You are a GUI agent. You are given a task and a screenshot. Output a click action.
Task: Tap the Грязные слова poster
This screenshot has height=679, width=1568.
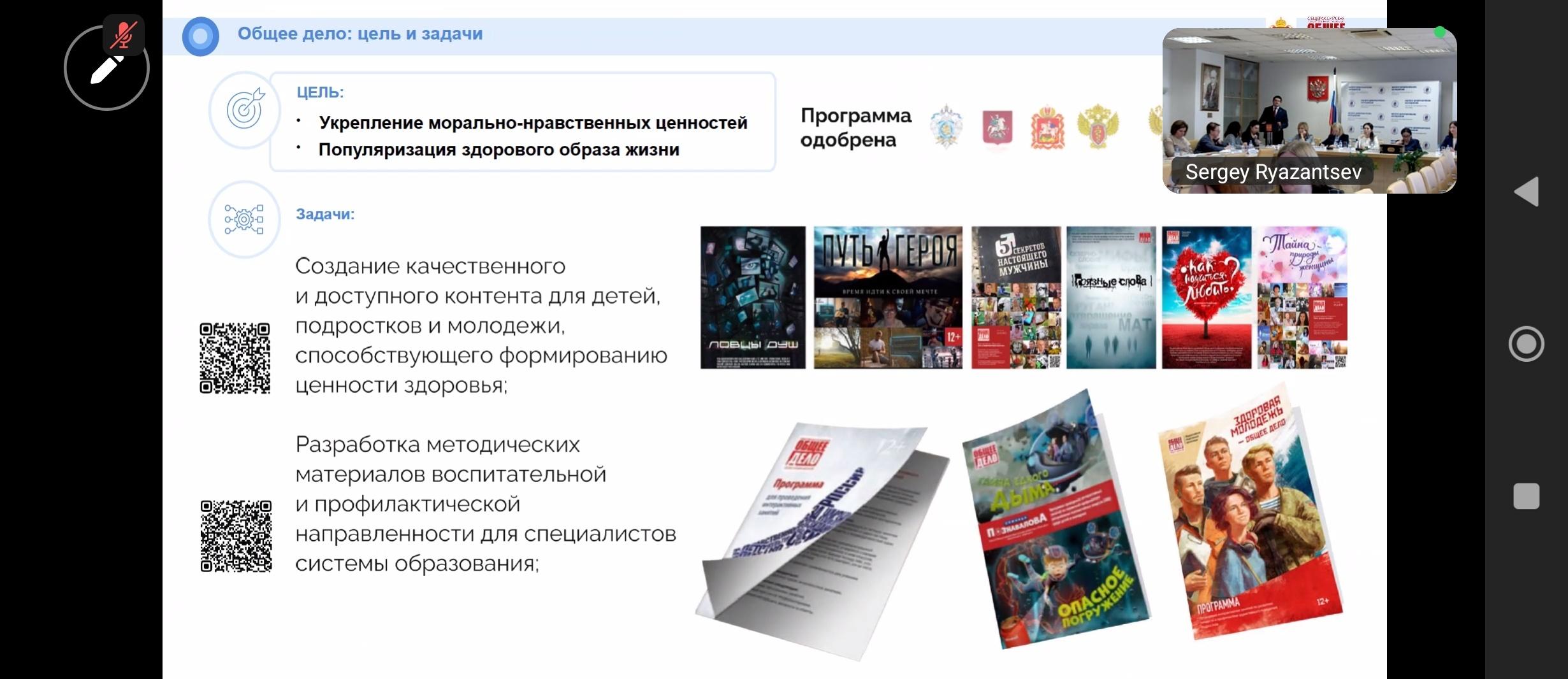pos(1111,297)
